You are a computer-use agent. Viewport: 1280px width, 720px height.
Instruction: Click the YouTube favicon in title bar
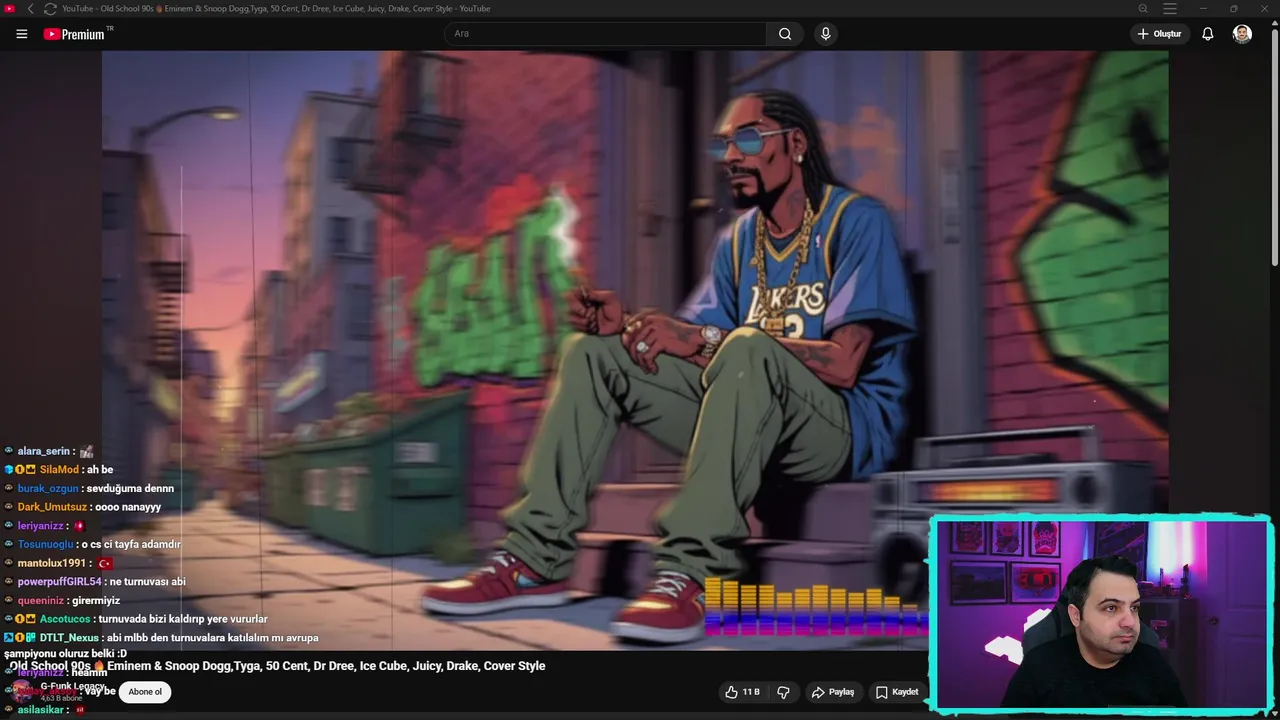(10, 9)
